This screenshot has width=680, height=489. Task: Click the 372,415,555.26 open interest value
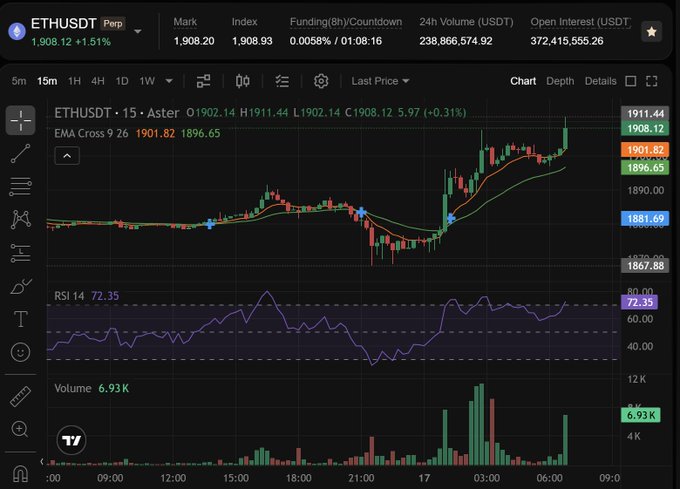tap(567, 41)
